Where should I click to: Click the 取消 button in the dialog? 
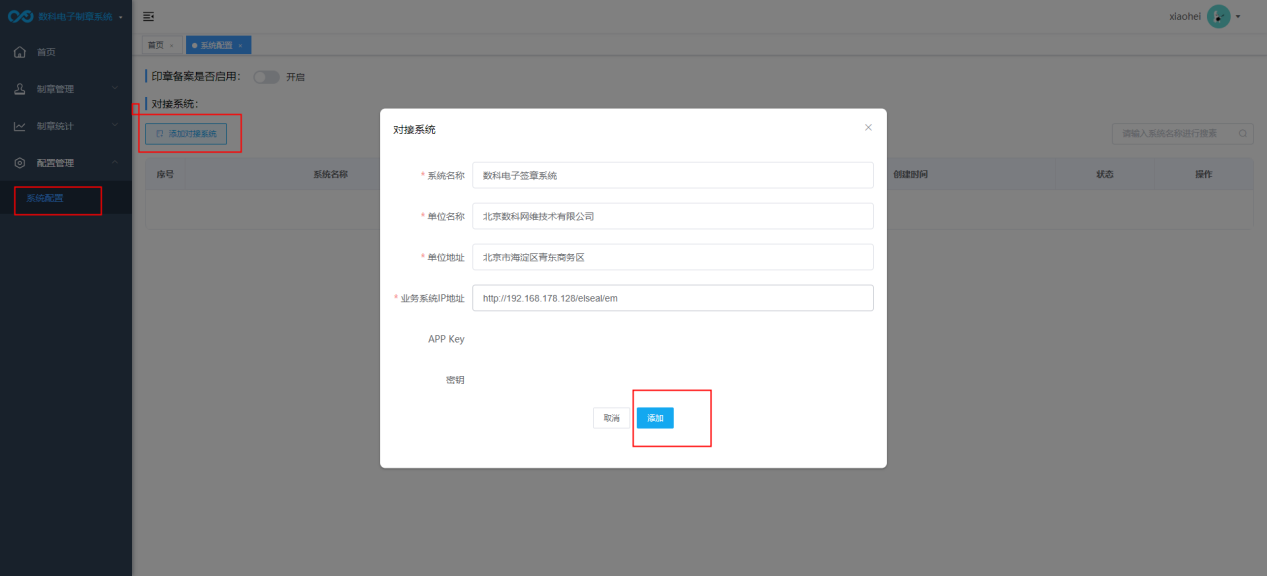tap(611, 418)
